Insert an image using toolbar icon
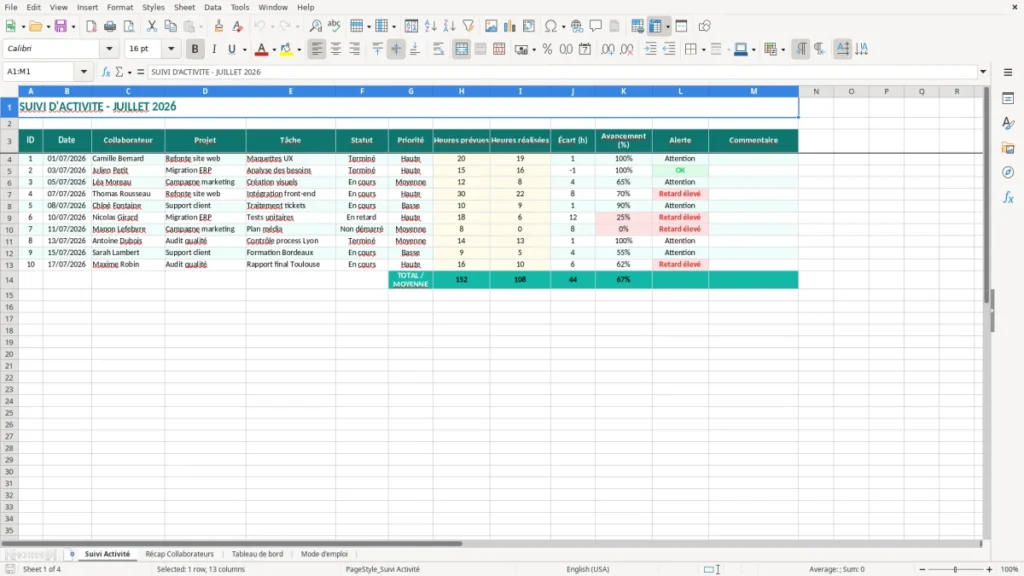This screenshot has height=576, width=1024. tap(491, 26)
